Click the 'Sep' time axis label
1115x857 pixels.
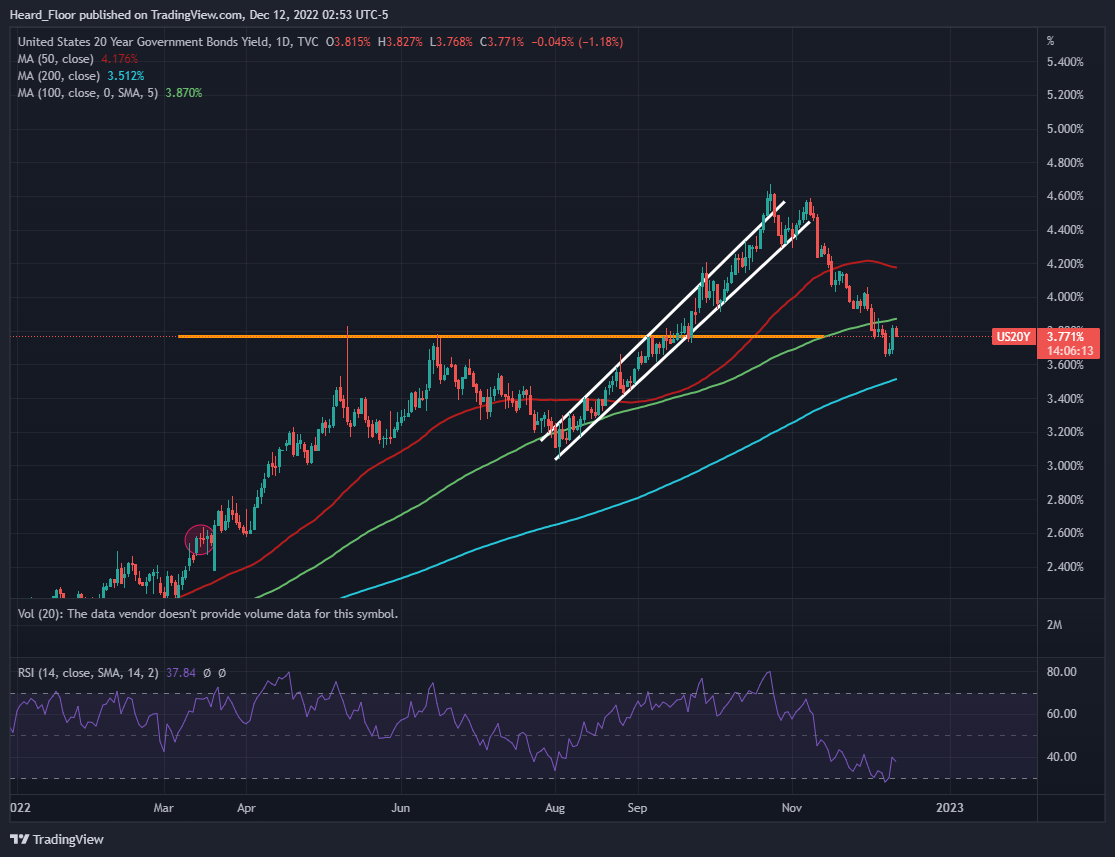point(637,808)
